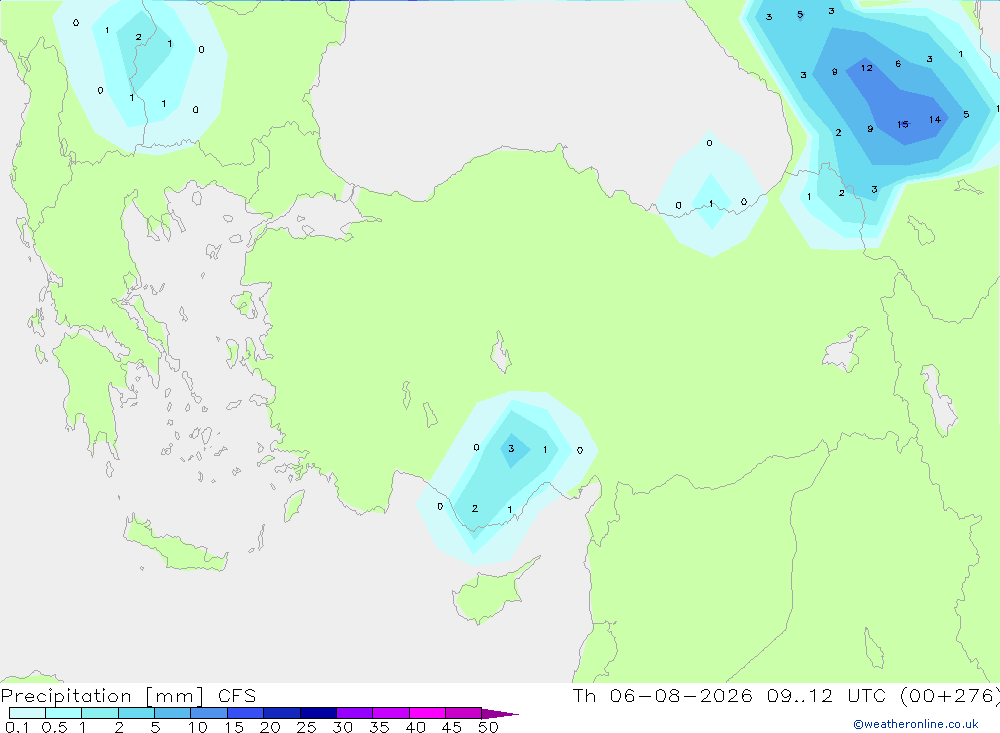Screen dimensions: 1000x733
Task: Click the lightest cyan 0.1–0.5 legend swatch
Action: tap(27, 713)
